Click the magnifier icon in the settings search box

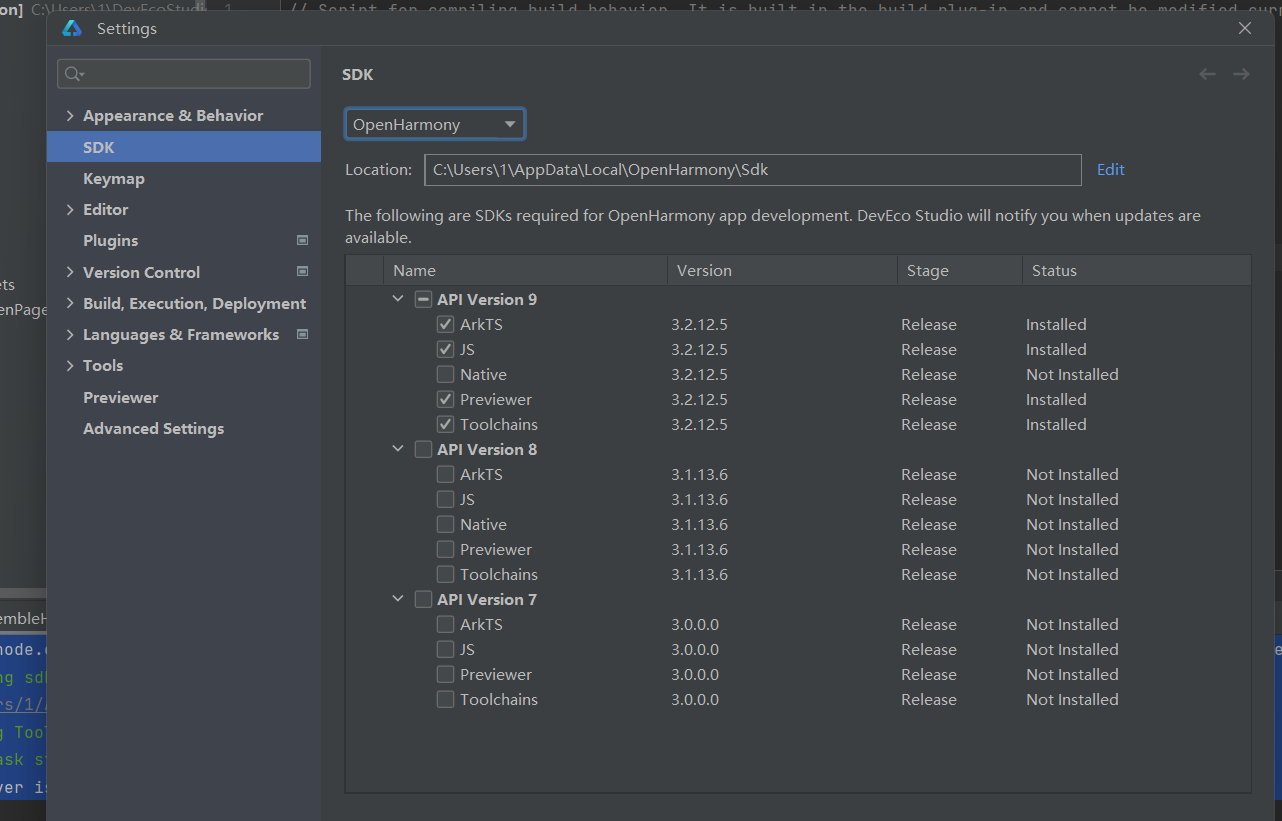(74, 74)
